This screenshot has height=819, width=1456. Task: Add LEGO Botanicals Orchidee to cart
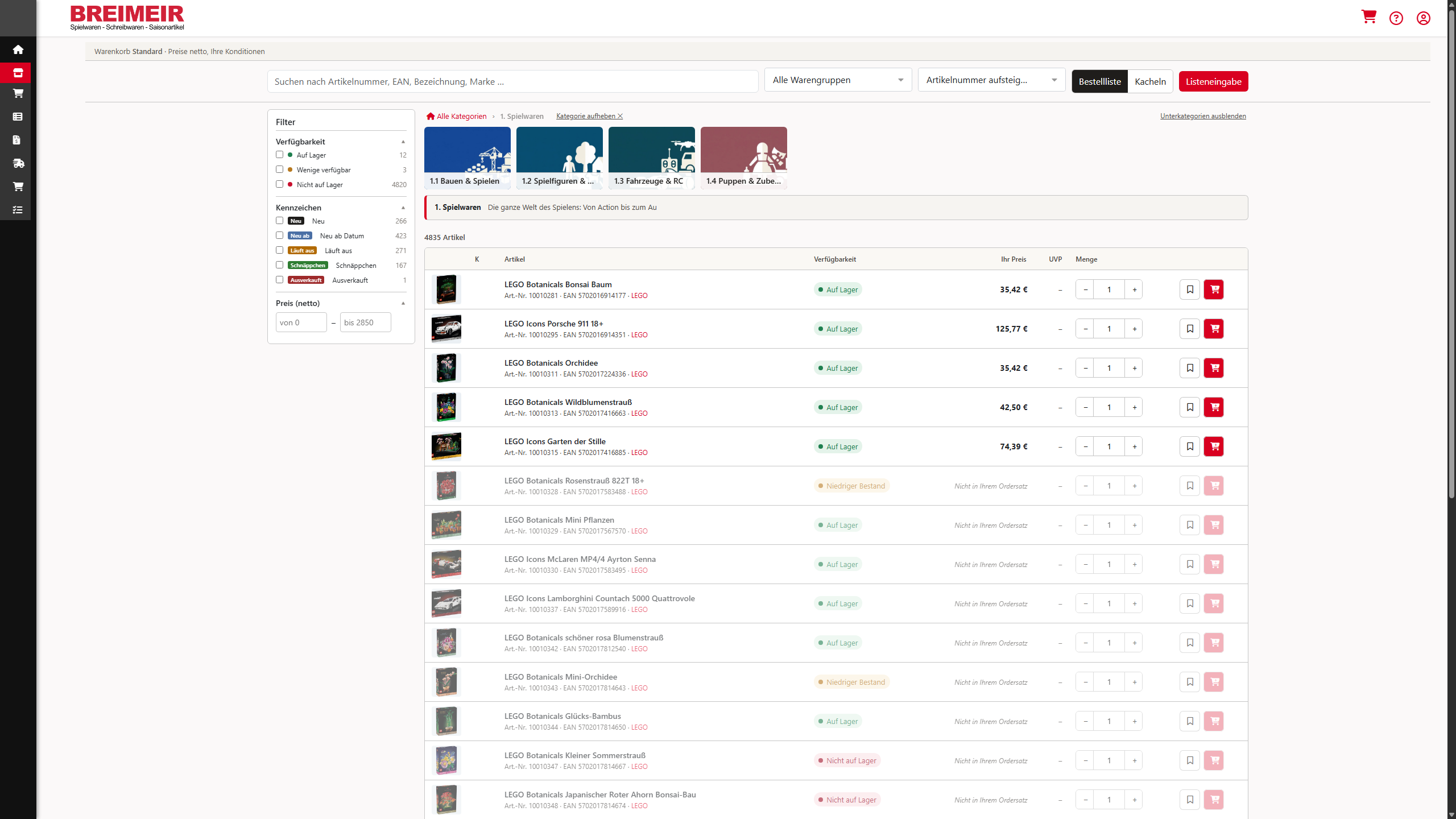pos(1214,368)
